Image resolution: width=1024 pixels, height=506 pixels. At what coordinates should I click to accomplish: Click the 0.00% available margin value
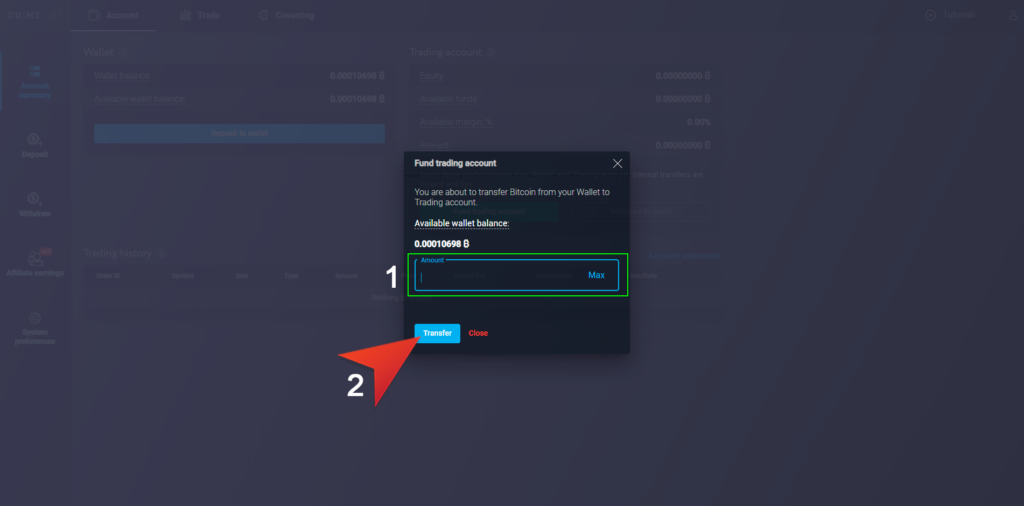698,122
